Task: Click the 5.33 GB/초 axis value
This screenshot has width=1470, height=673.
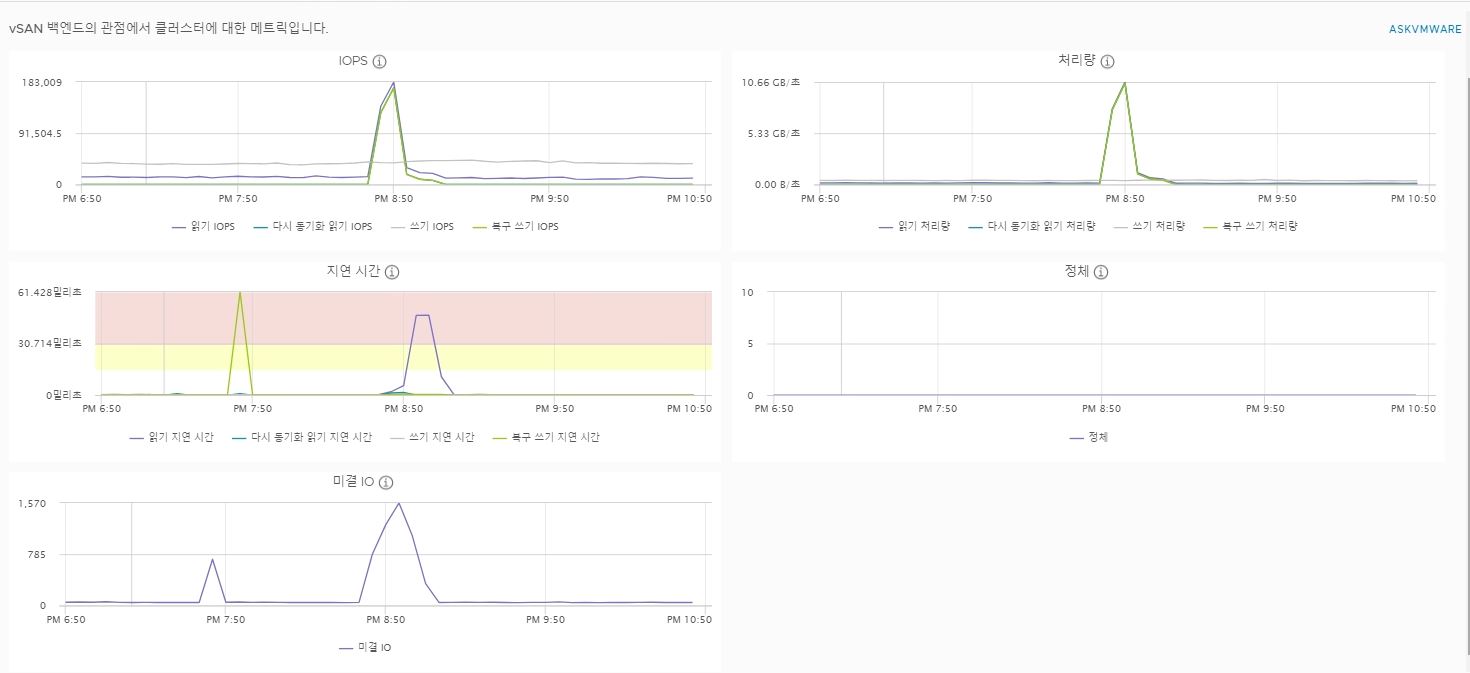Action: 774,133
